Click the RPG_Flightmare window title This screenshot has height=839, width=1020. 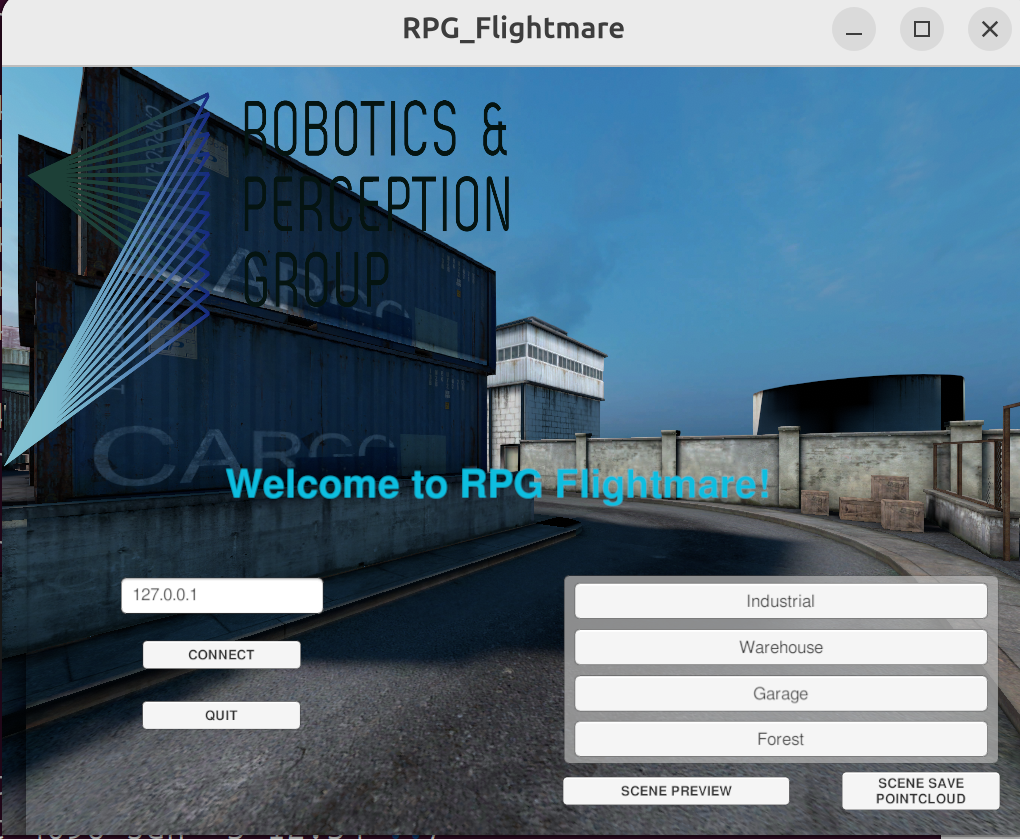tap(513, 28)
